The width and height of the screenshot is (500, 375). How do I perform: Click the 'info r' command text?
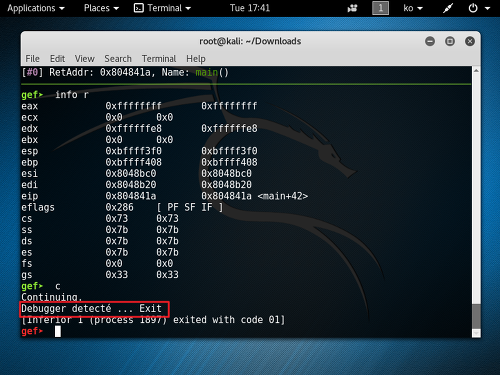tap(72, 95)
